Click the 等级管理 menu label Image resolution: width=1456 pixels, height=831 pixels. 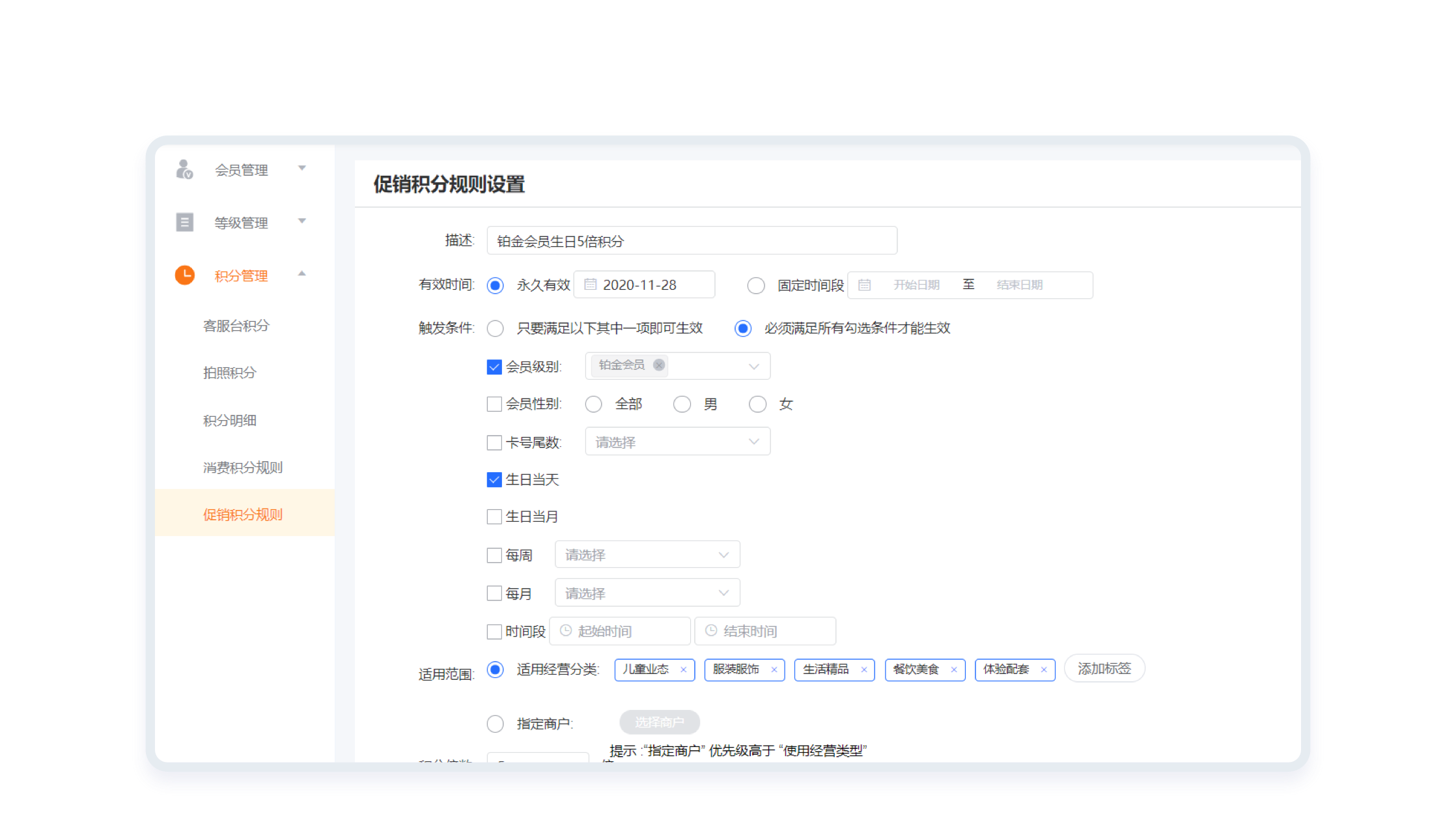pos(242,223)
